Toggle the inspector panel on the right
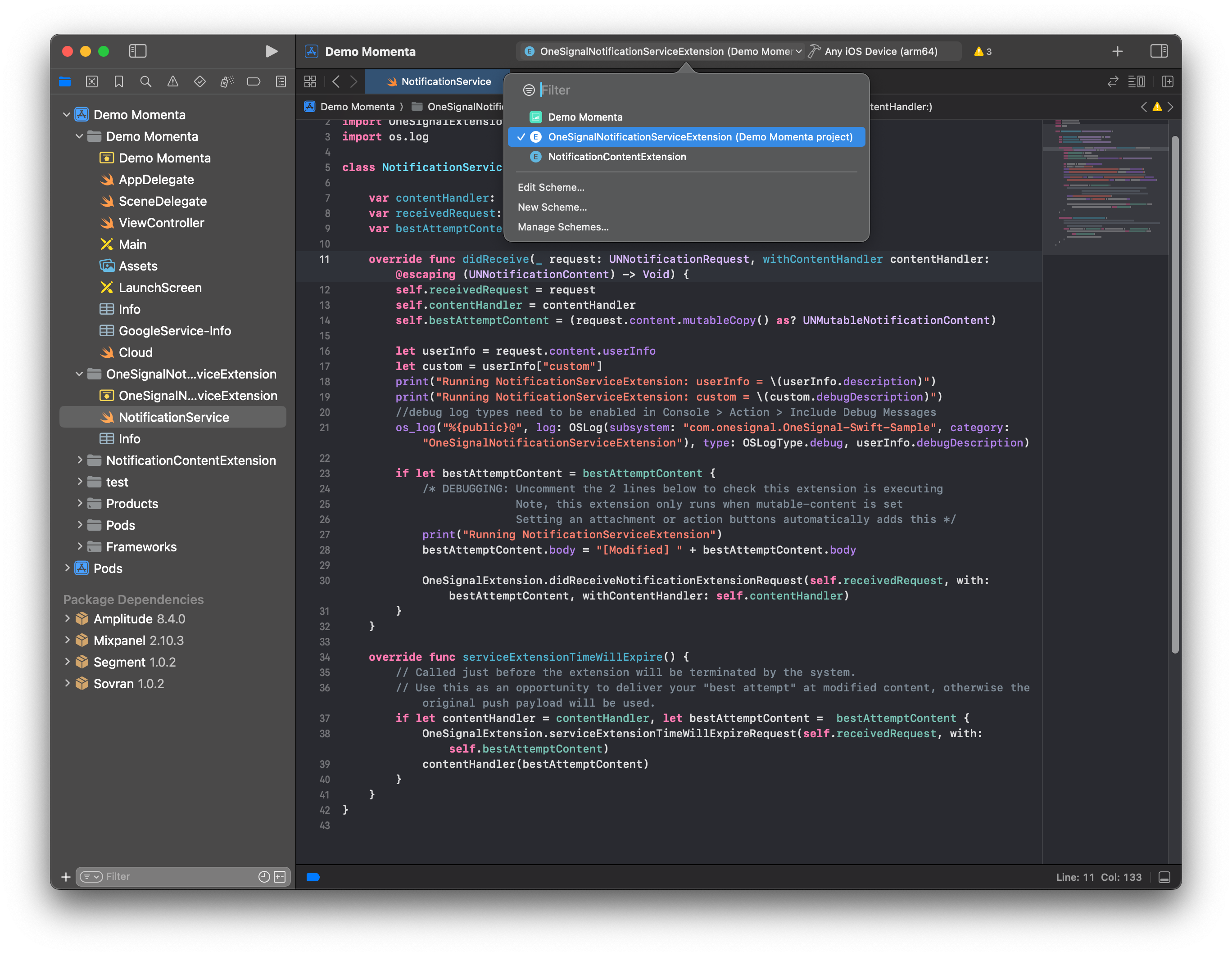The height and width of the screenshot is (956, 1232). pos(1159,51)
